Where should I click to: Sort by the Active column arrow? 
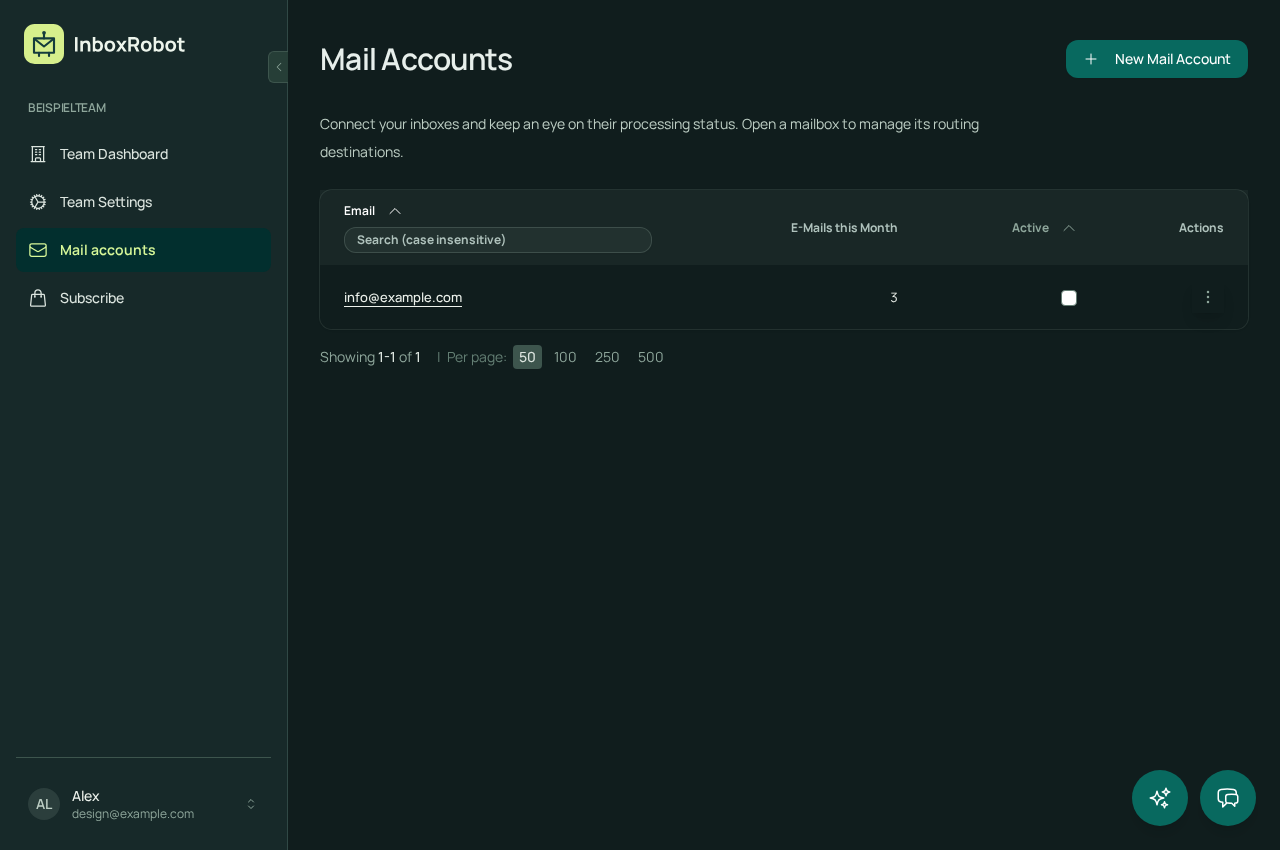click(1069, 228)
